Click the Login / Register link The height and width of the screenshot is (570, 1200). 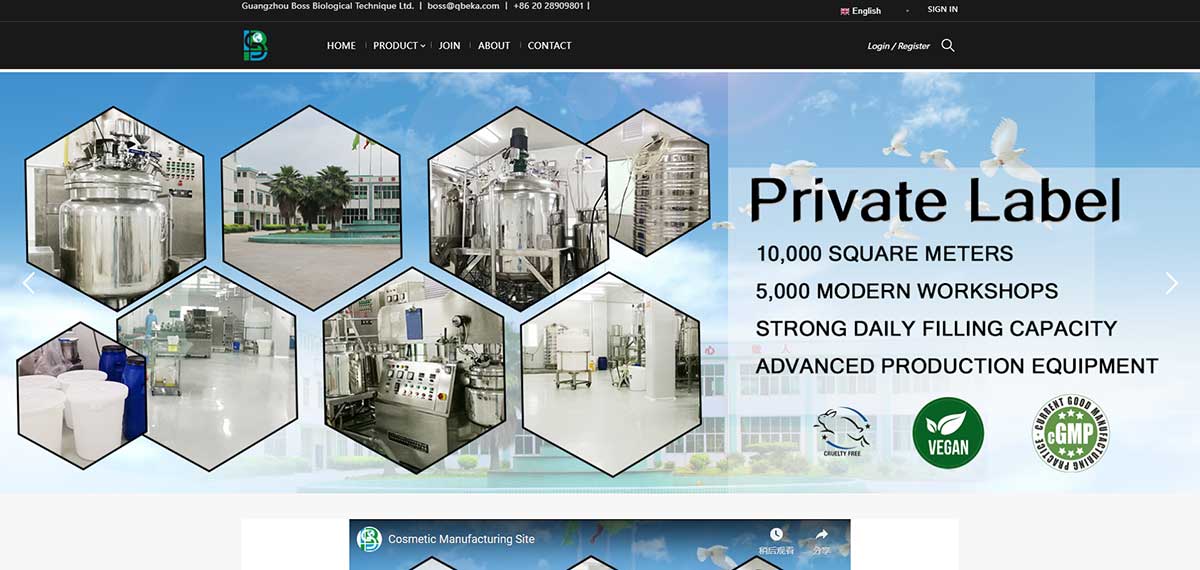click(x=898, y=46)
